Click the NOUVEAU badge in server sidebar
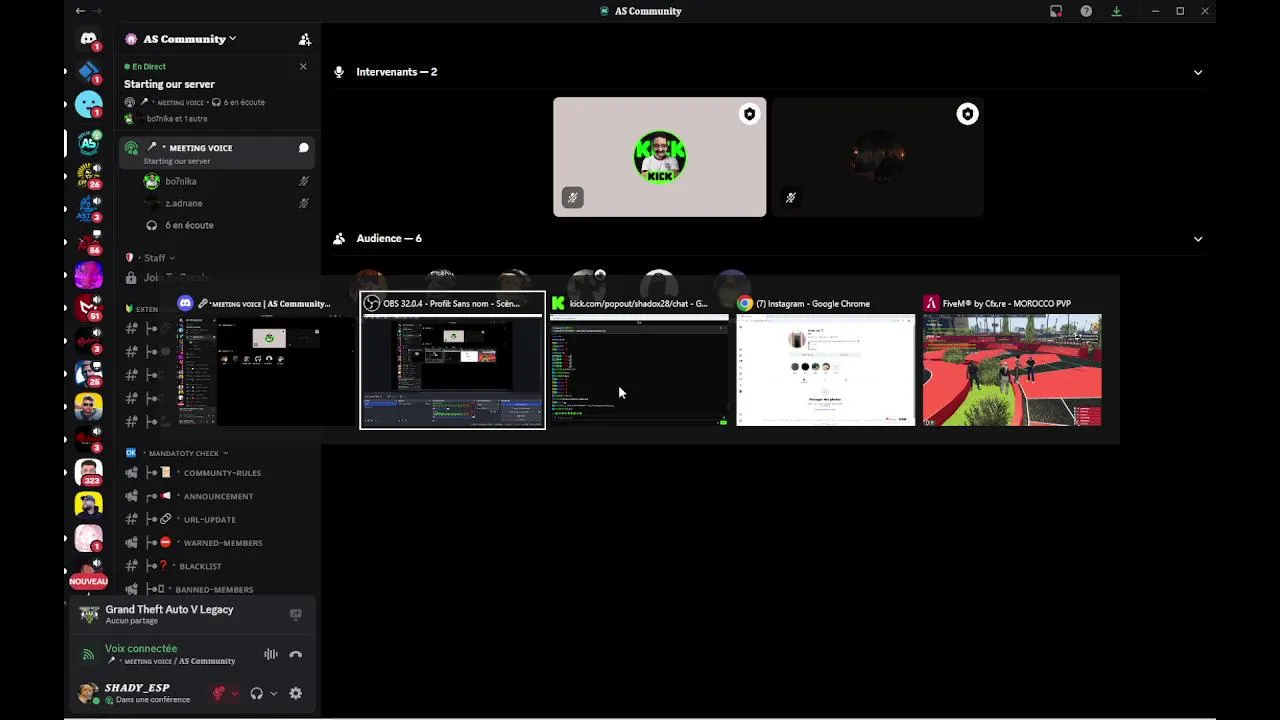Viewport: 1280px width, 720px height. 88,581
